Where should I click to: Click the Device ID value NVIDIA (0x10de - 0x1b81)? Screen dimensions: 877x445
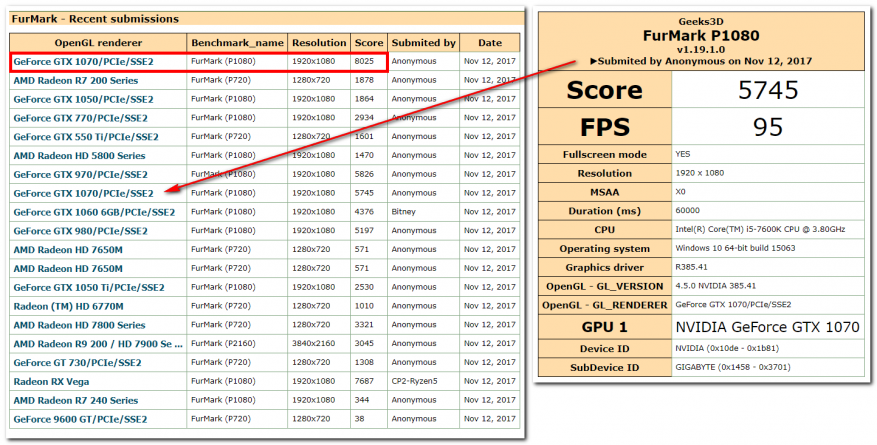(727, 348)
